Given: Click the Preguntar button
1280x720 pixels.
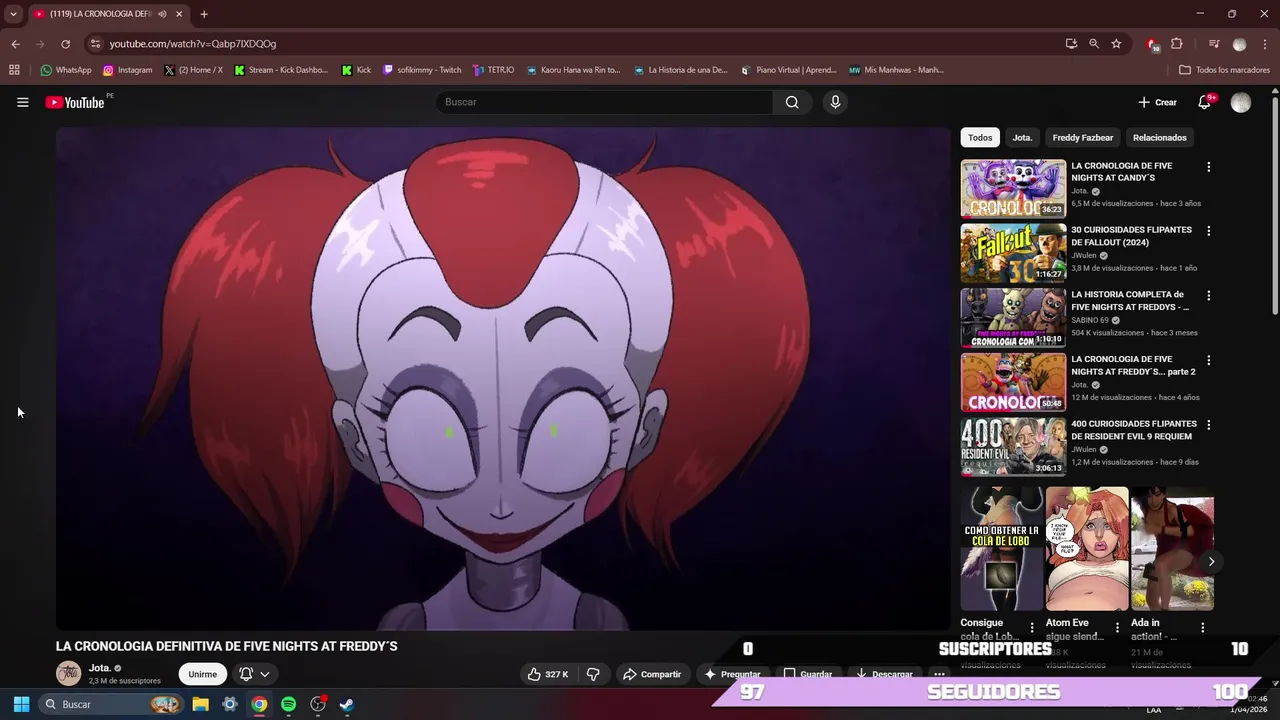Looking at the screenshot, I should coord(733,674).
